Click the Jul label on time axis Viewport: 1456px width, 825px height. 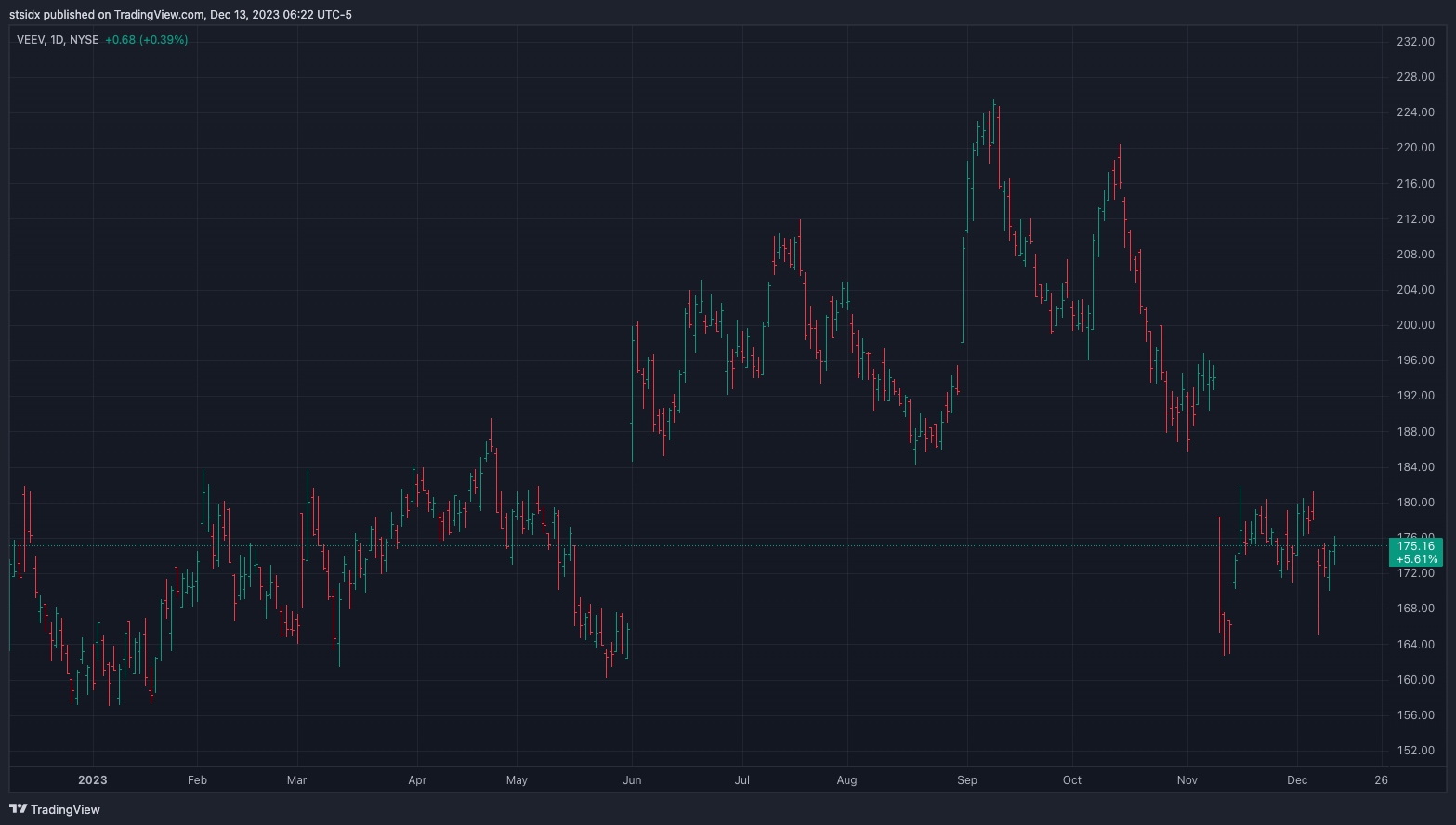[742, 780]
